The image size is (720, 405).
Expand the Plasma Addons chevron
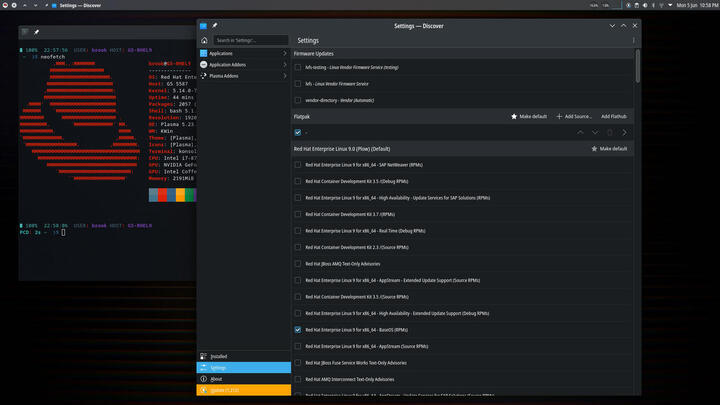click(285, 76)
